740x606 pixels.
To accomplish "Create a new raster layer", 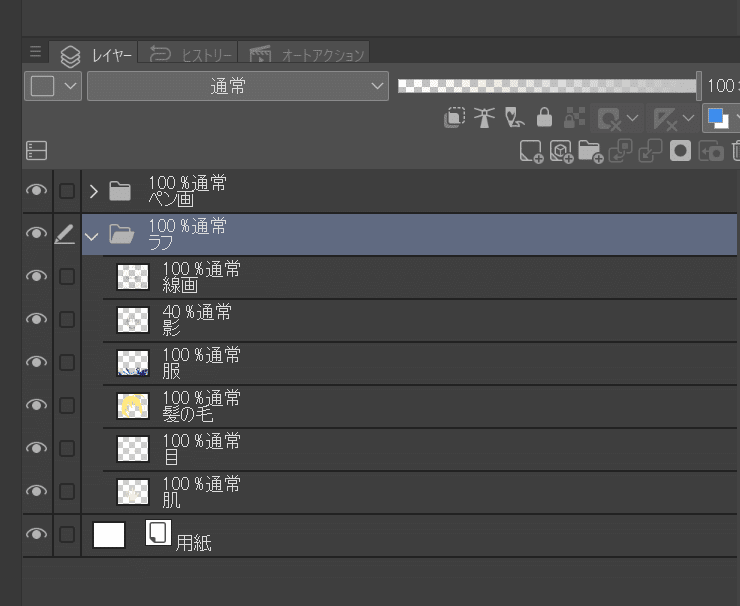I will point(531,152).
